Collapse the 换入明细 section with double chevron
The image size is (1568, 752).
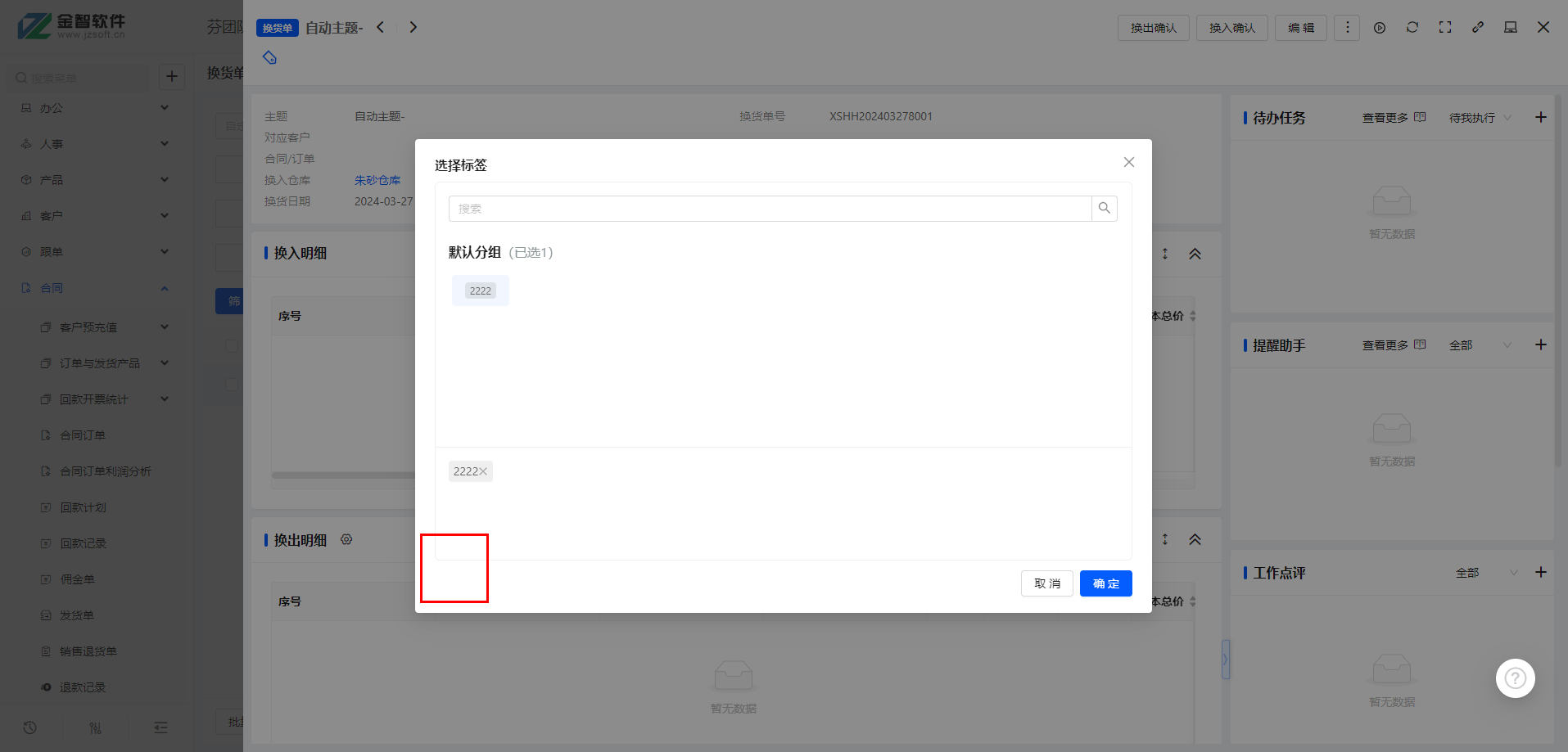tap(1195, 254)
